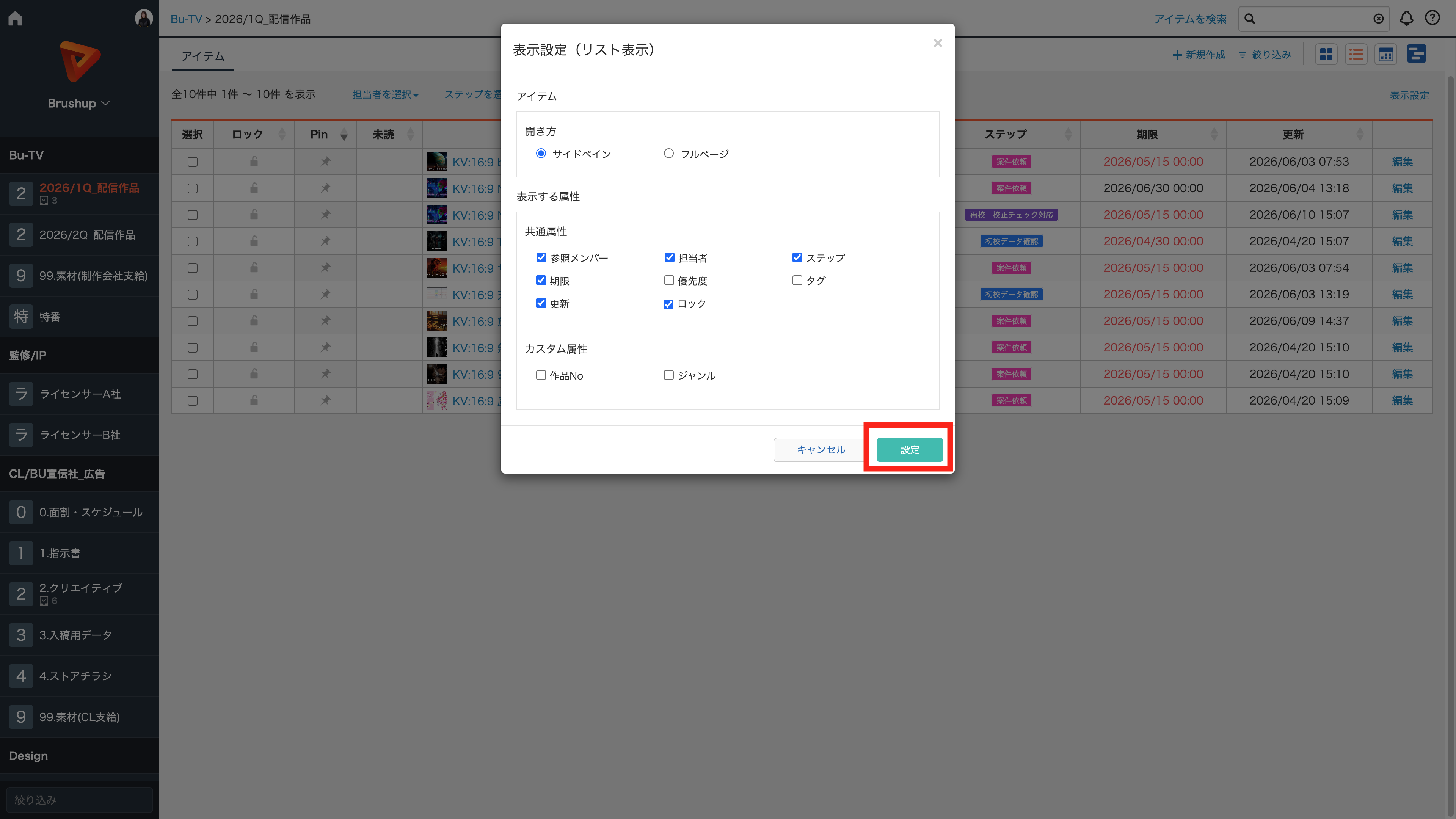Click Bu-TV breadcrumb link
Screen dimensions: 1456x819
pyautogui.click(x=186, y=19)
